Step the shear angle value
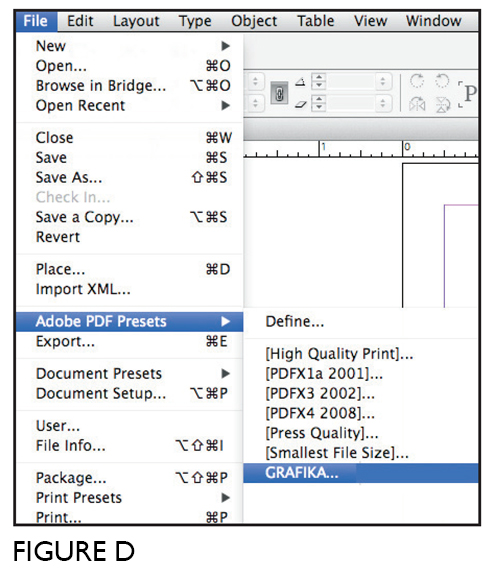Image resolution: width=500 pixels, height=576 pixels. [319, 103]
